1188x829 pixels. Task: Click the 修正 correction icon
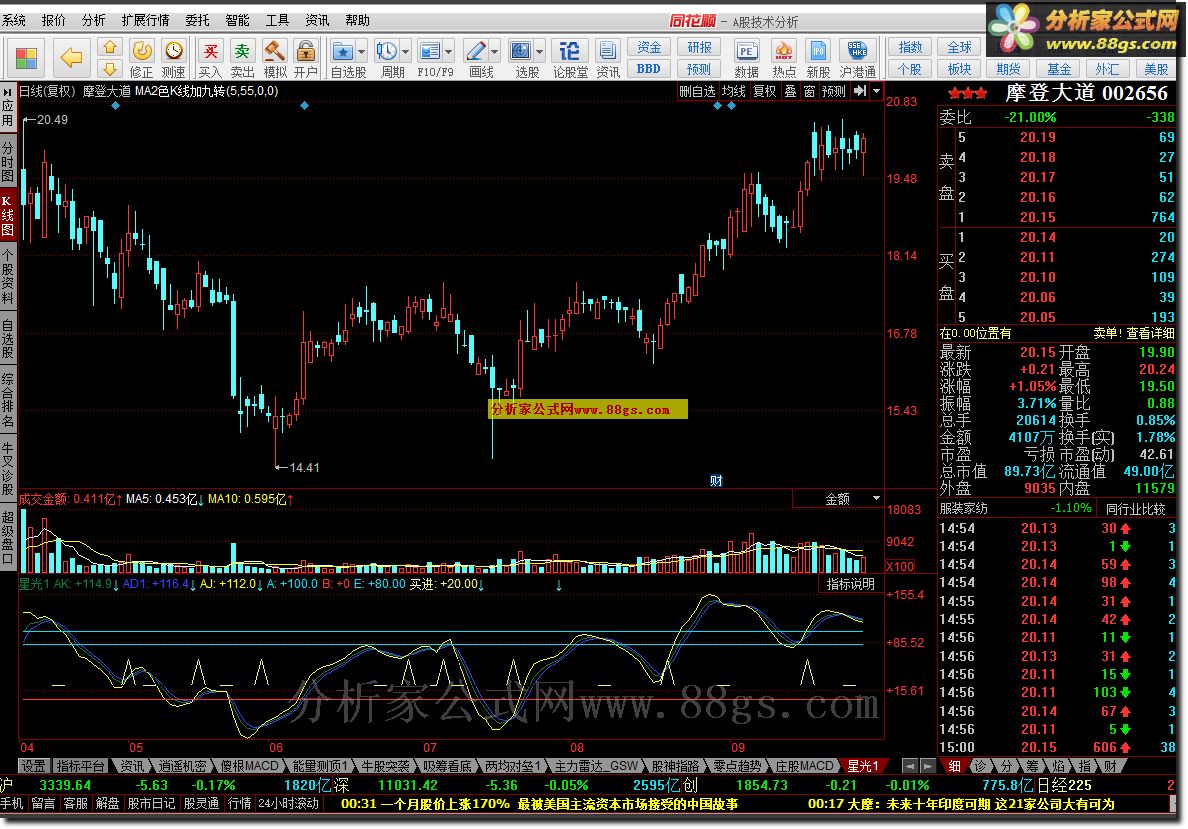point(142,58)
